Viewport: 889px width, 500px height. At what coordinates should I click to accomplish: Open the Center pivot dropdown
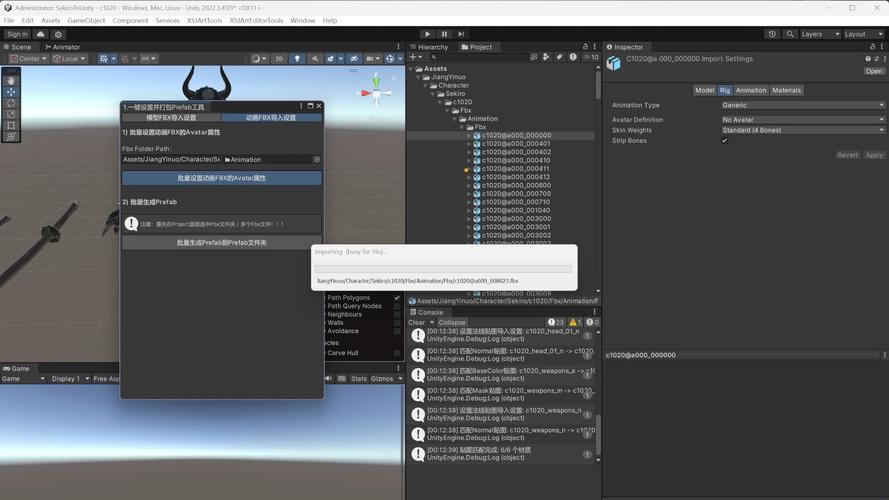tap(28, 58)
